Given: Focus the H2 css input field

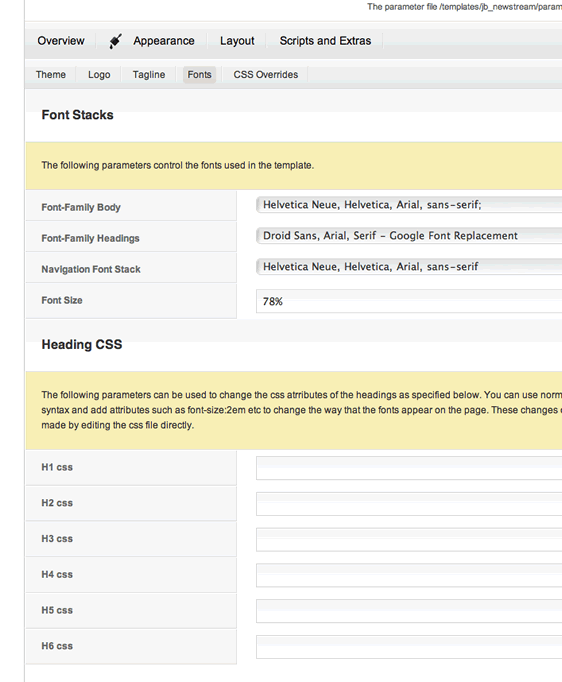Looking at the screenshot, I should click(x=409, y=504).
